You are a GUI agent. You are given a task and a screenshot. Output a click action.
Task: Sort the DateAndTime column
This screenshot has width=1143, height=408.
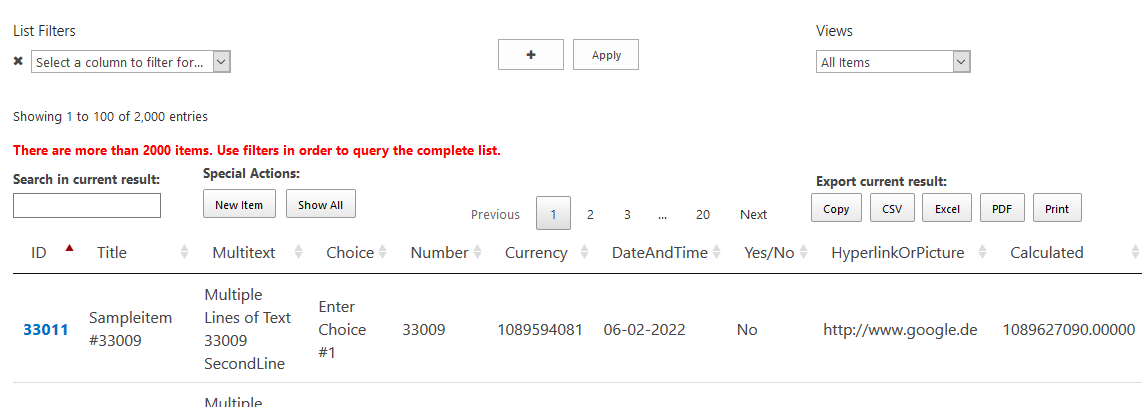(x=716, y=253)
